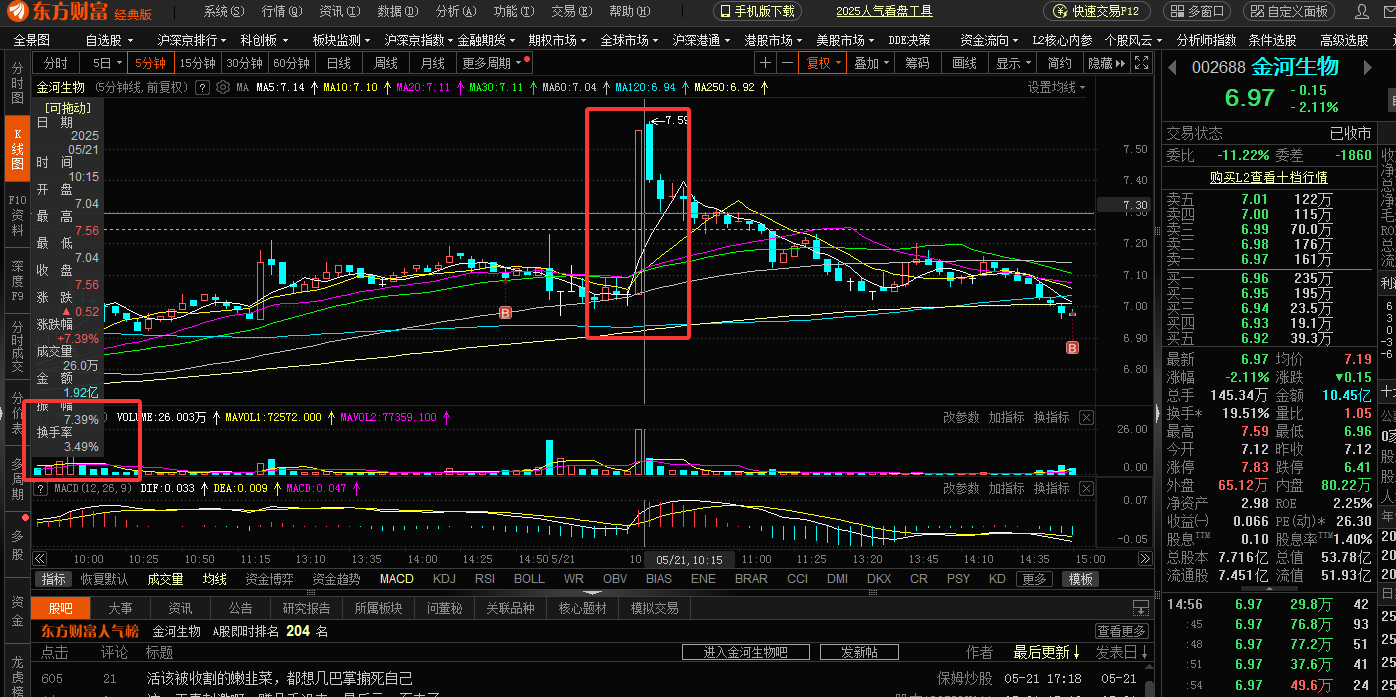Click the up arrow beside MA5 value

(x=314, y=87)
